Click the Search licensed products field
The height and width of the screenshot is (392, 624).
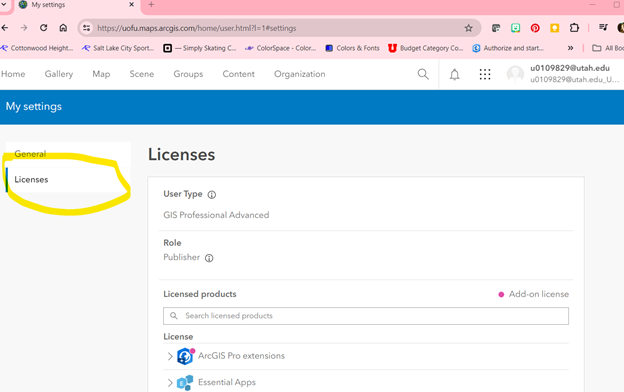[x=366, y=316]
